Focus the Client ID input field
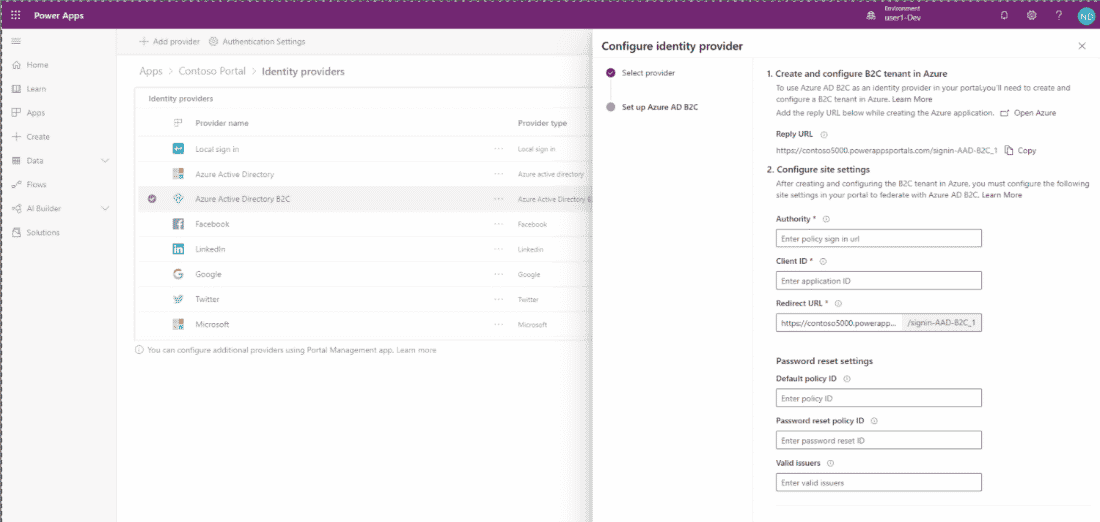The width and height of the screenshot is (1100, 522). click(x=878, y=281)
